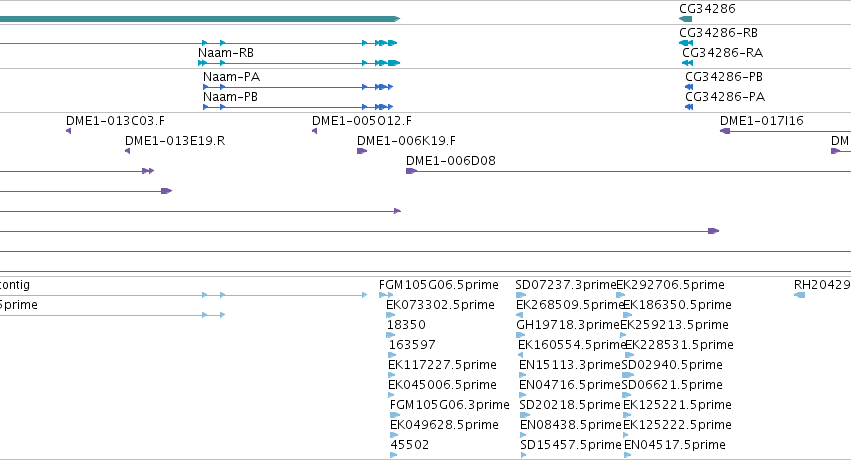Click the EK125222.5prime EST label
The image size is (851, 460).
click(x=677, y=425)
